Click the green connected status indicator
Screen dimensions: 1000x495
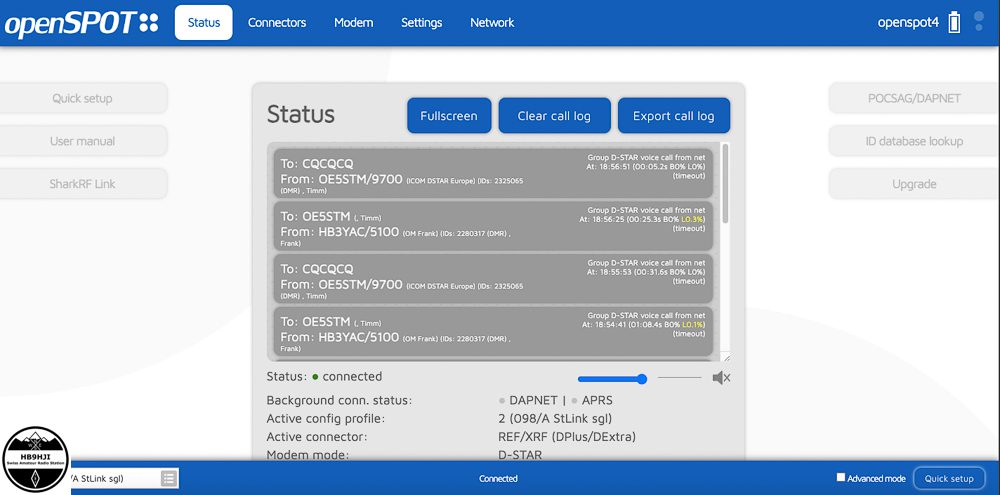click(315, 377)
